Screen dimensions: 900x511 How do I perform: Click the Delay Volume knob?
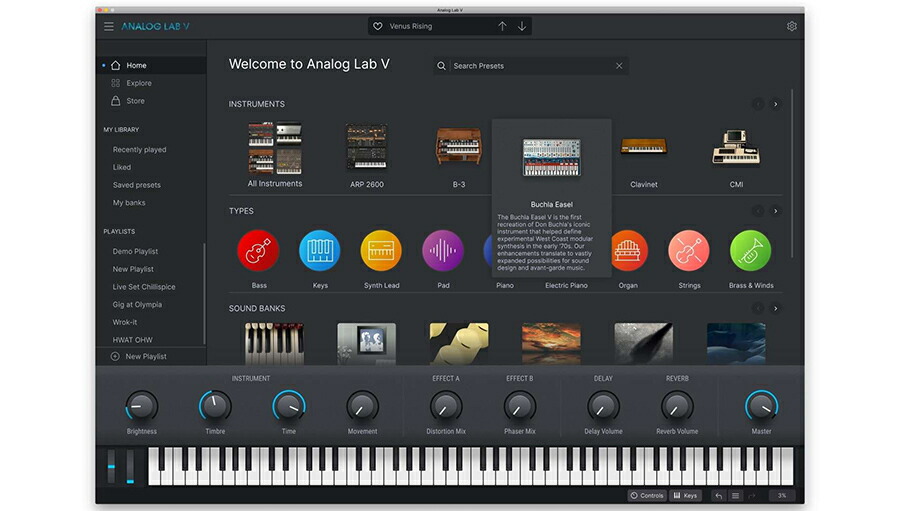point(603,407)
